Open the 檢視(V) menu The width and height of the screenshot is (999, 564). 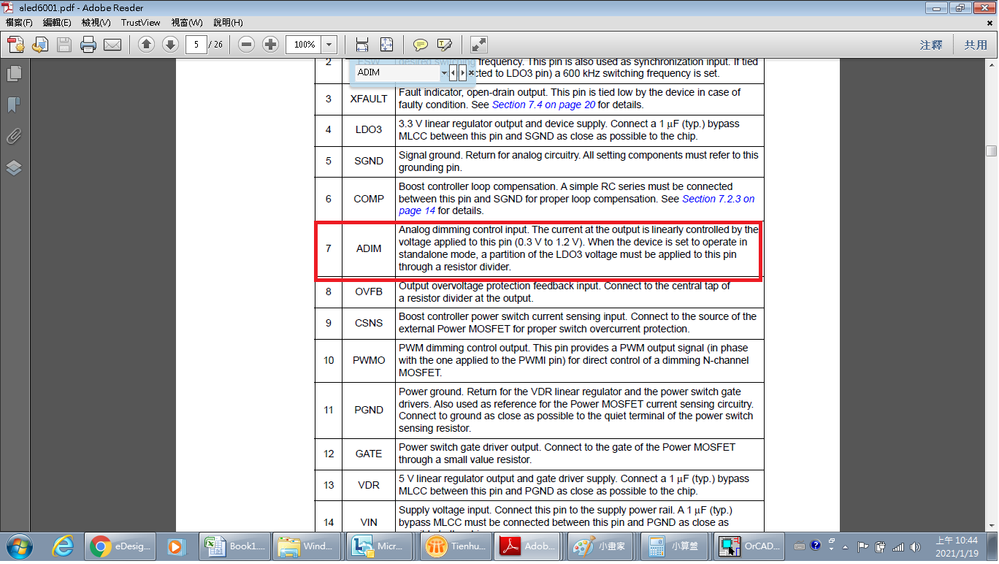(x=96, y=22)
